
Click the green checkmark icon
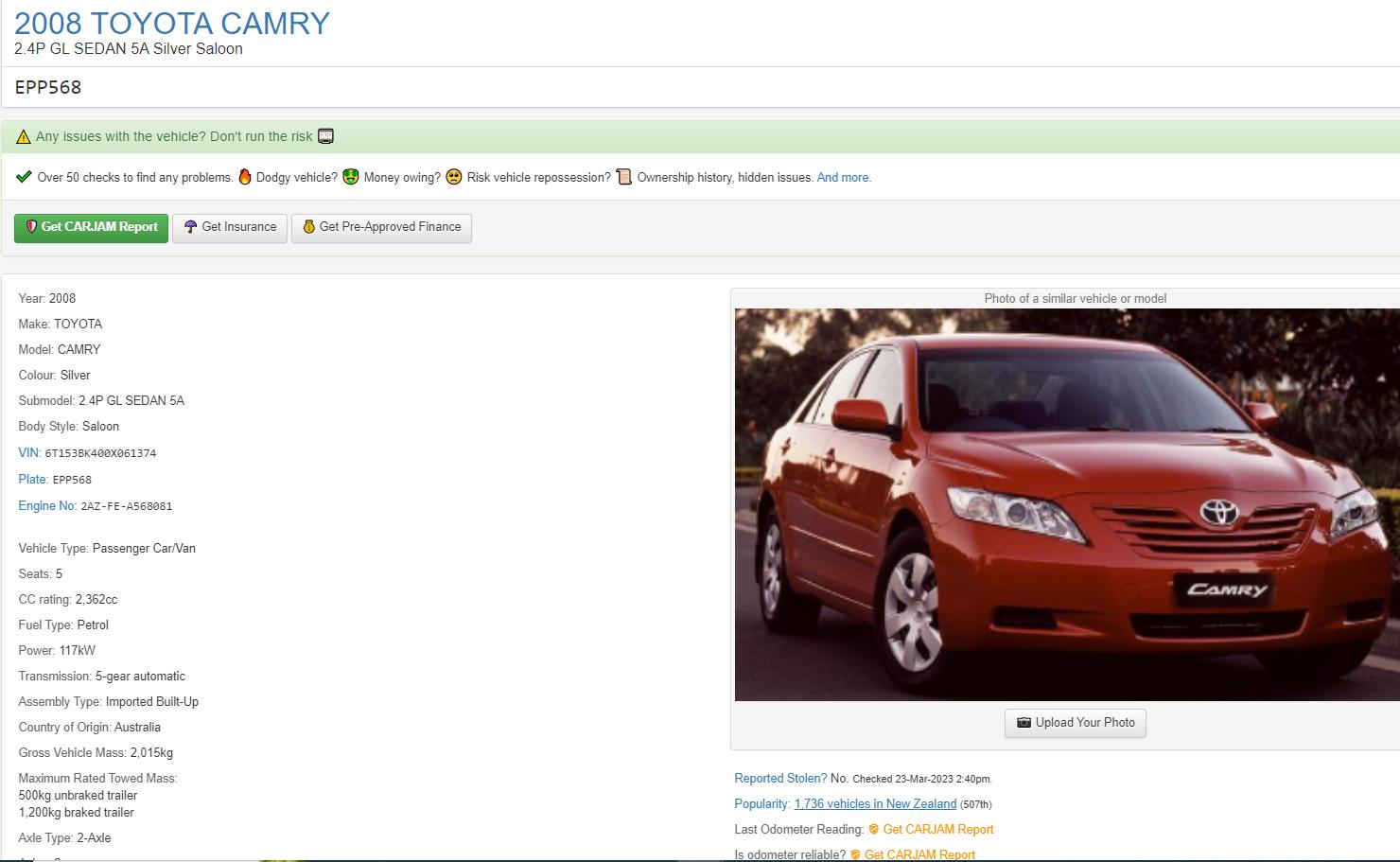25,177
